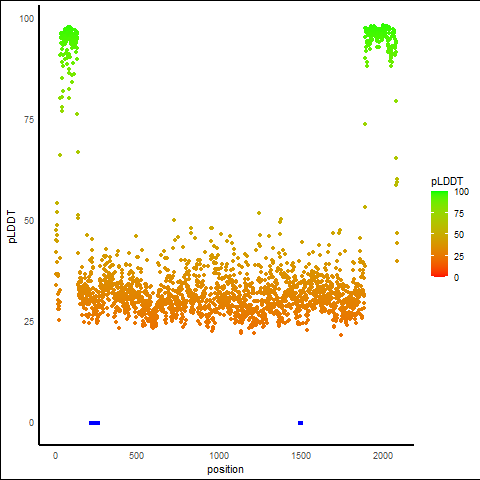Click the legend label 75
Image resolution: width=480 pixels, height=480 pixels.
(459, 214)
